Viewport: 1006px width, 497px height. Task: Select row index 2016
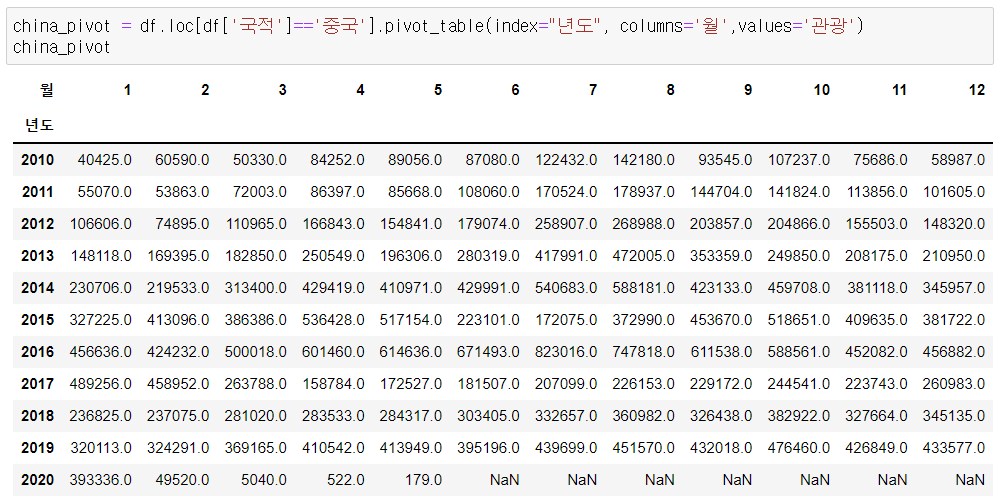coord(38,352)
